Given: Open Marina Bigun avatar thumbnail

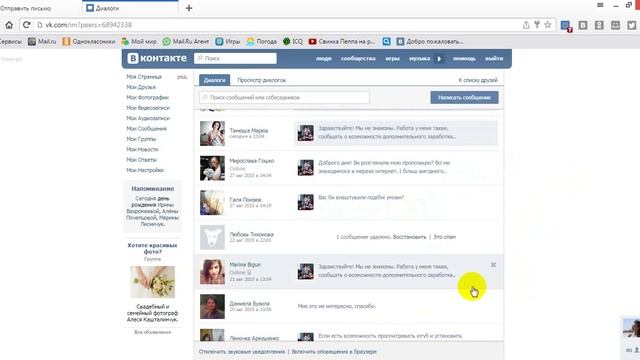Looking at the screenshot, I should pyautogui.click(x=212, y=272).
